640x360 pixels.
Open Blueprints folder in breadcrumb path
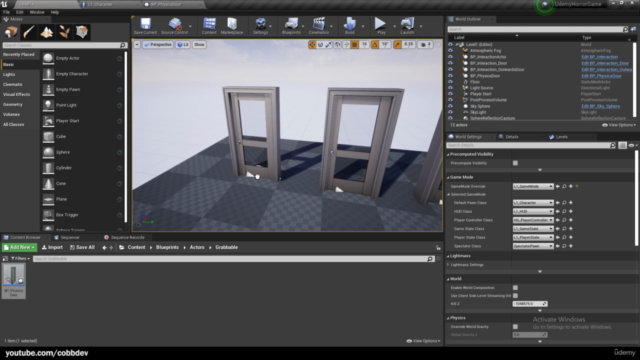tap(167, 247)
